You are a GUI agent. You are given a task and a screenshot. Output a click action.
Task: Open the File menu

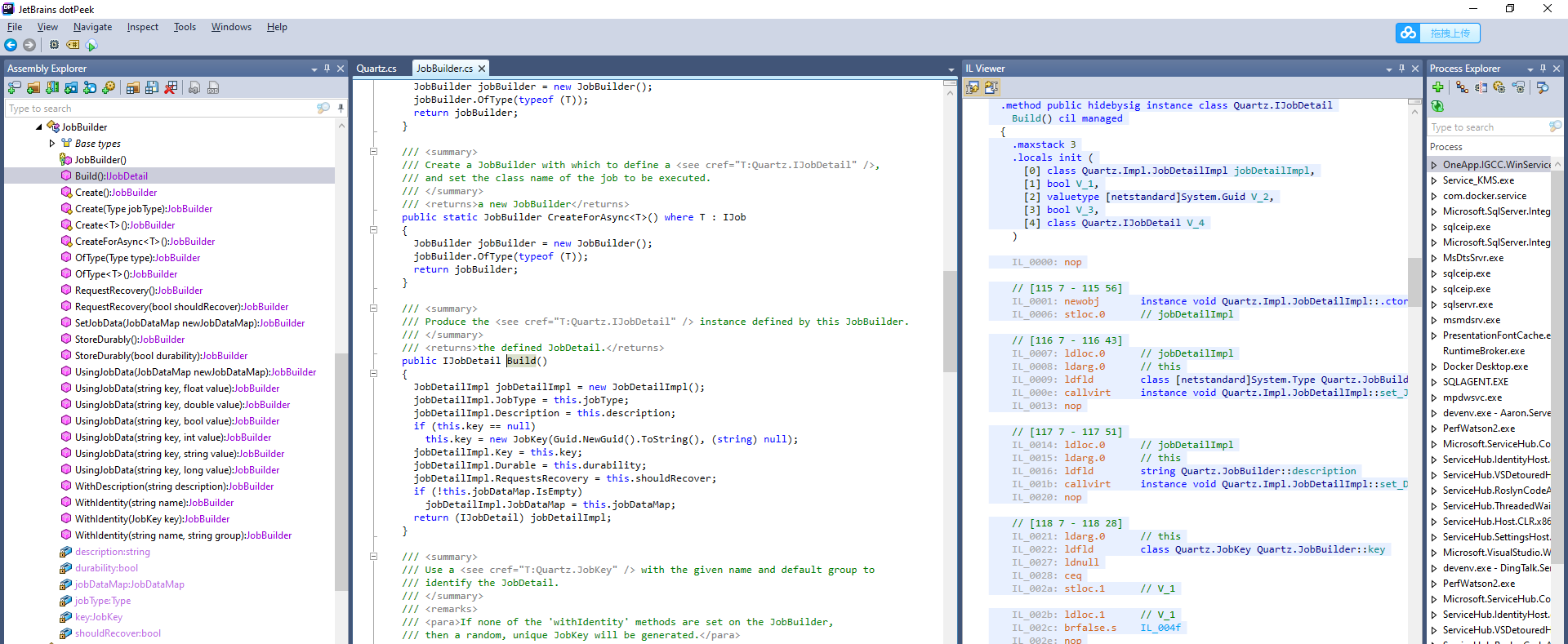pyautogui.click(x=15, y=27)
